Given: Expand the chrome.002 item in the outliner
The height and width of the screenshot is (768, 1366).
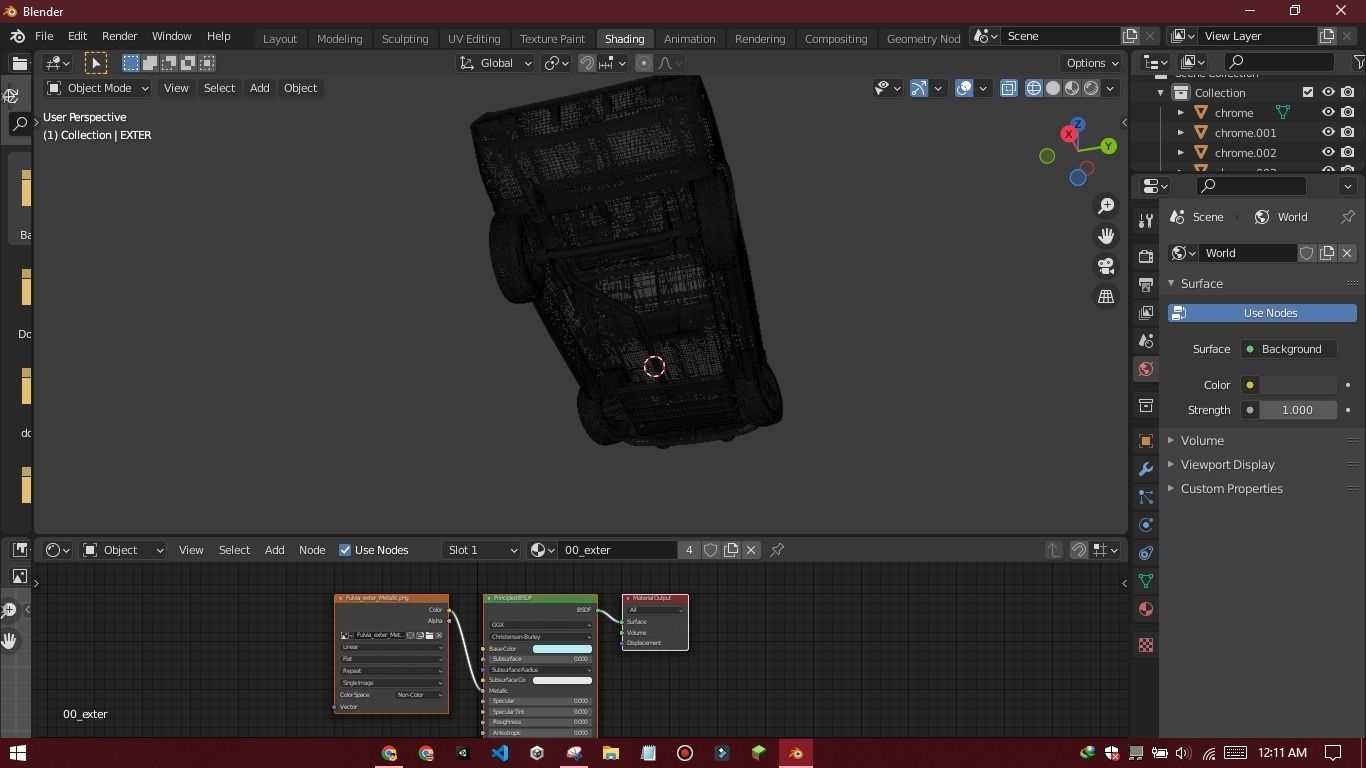Looking at the screenshot, I should click(1181, 153).
